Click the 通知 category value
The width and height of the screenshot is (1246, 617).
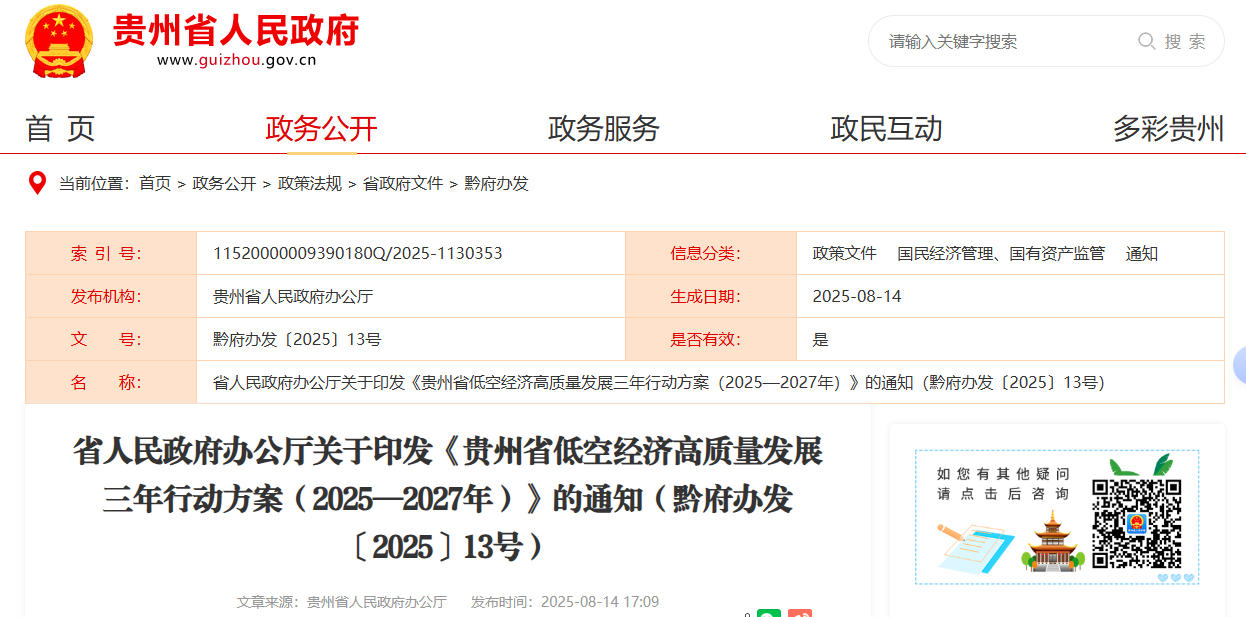click(1142, 254)
